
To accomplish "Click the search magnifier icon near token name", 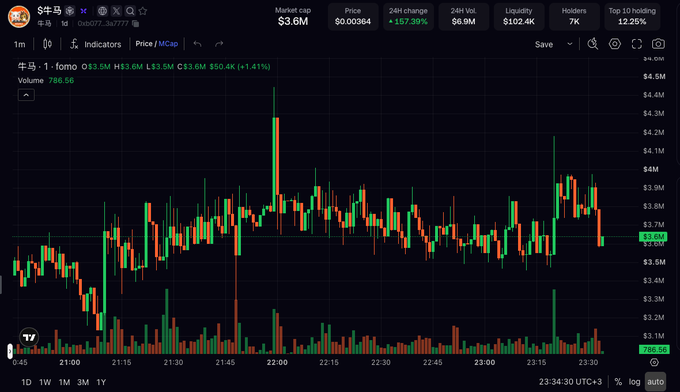I will pos(130,11).
